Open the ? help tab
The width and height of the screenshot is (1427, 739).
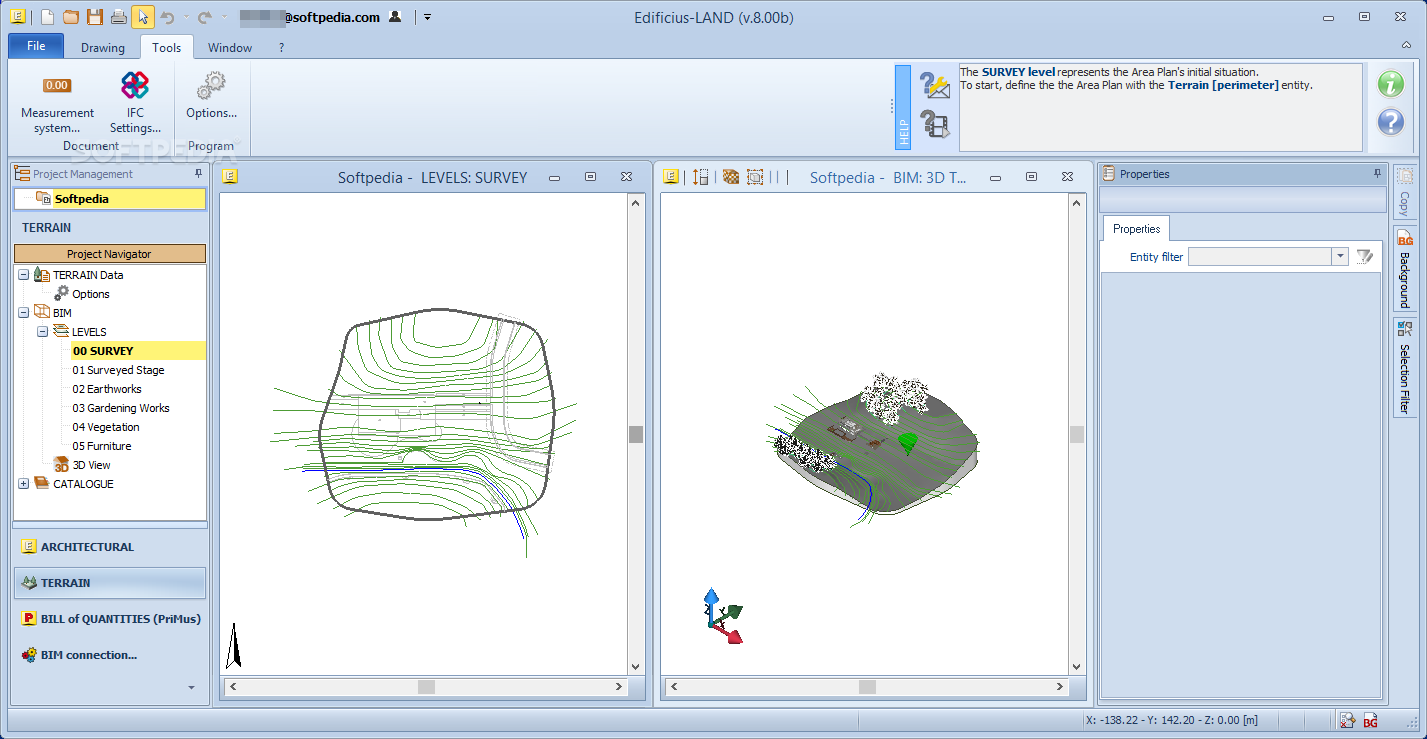pyautogui.click(x=281, y=47)
